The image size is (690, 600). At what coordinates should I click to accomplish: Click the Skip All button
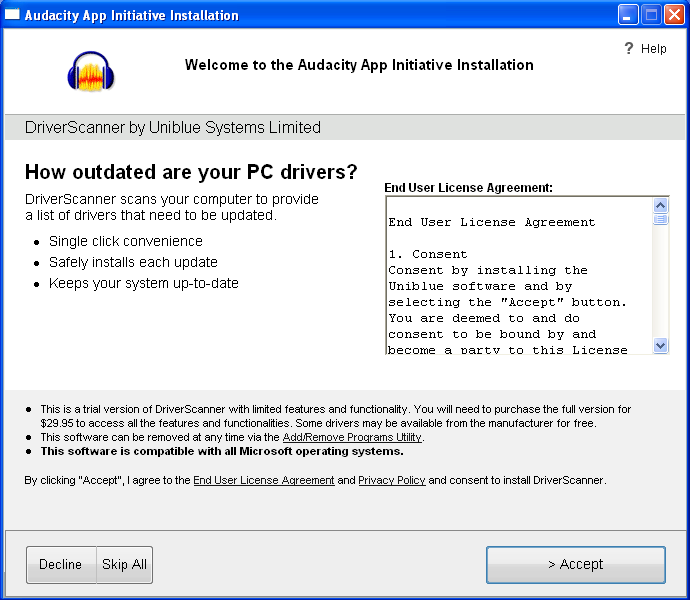[125, 565]
